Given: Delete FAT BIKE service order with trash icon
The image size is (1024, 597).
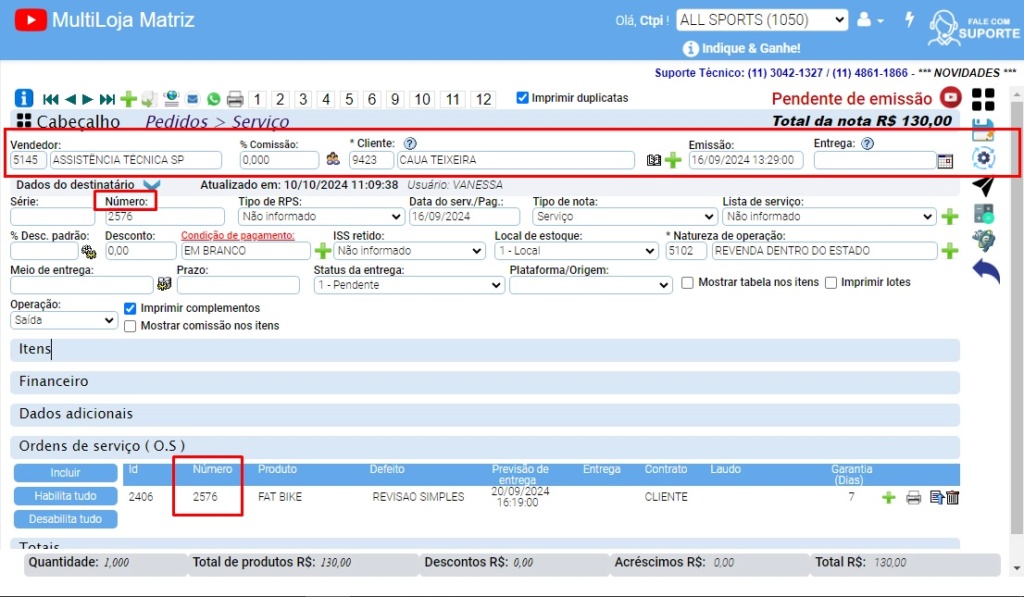Looking at the screenshot, I should [x=953, y=498].
